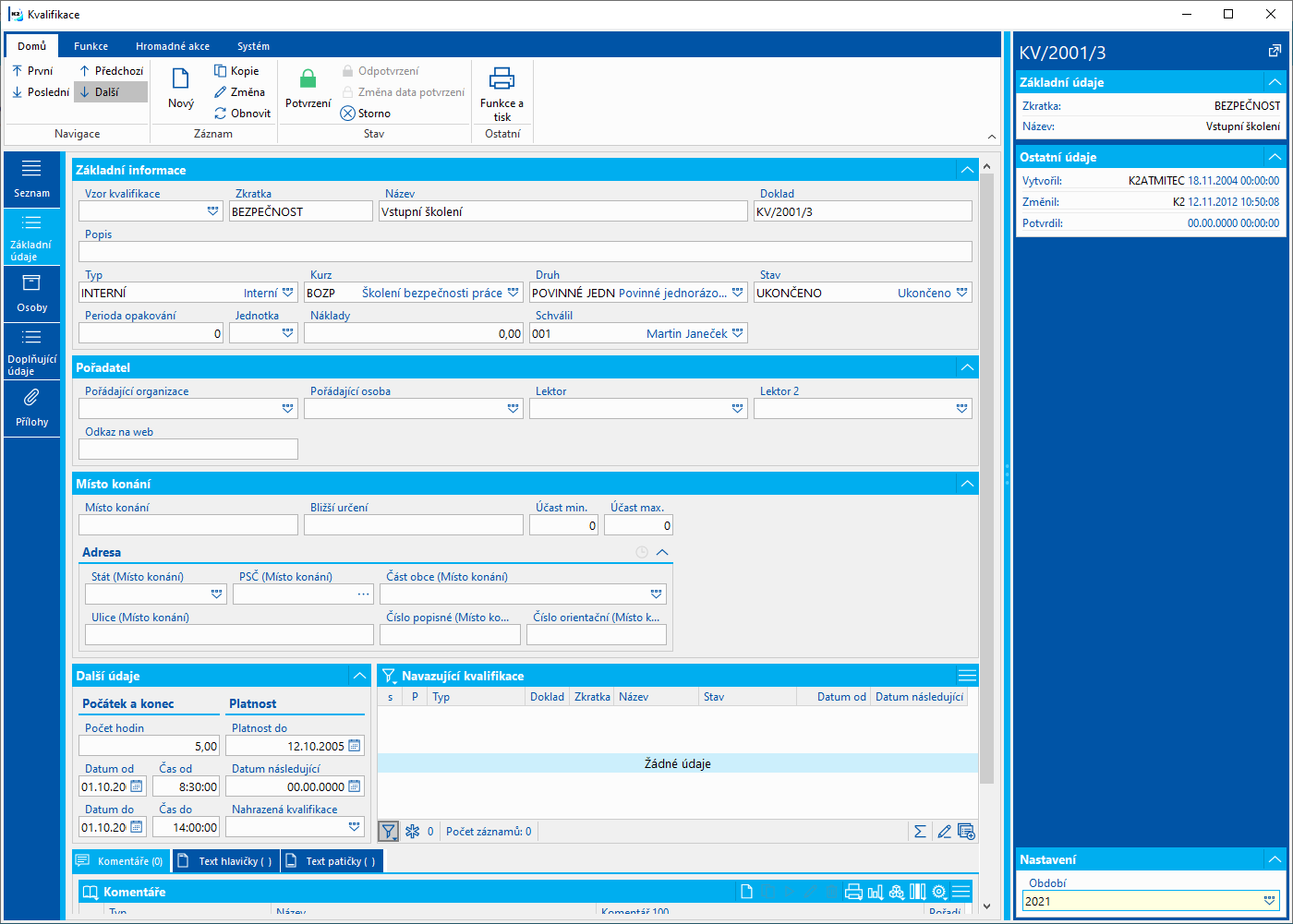The height and width of the screenshot is (924, 1293).
Task: Pop out the KV/2001/3 side panel
Action: [1275, 52]
